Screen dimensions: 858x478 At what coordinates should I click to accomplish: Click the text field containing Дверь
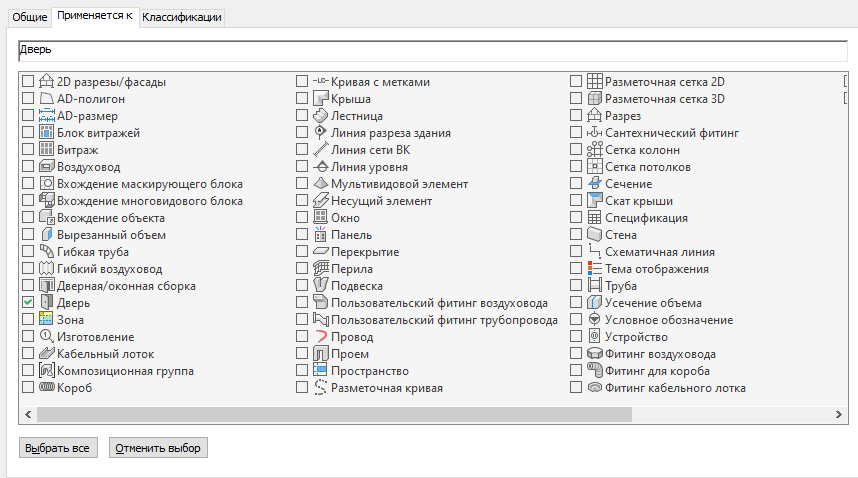pos(430,50)
